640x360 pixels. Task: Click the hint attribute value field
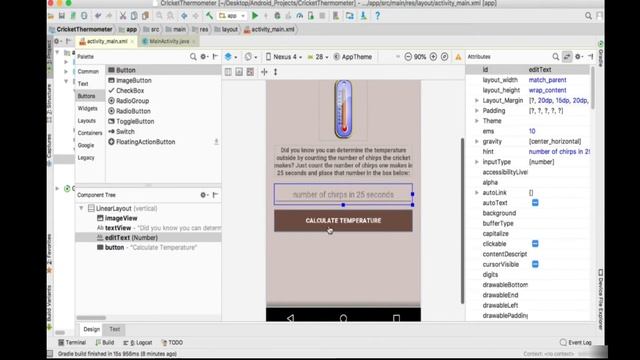point(559,151)
